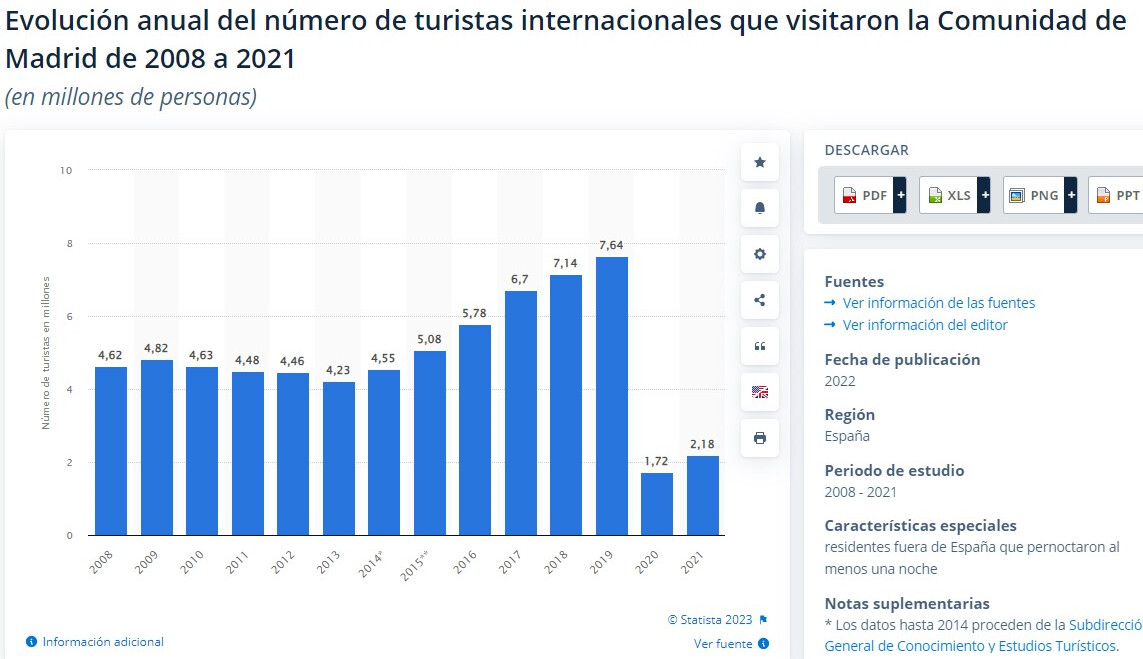Click the bell notification icon
Screen dimensions: 1143x659
759,208
